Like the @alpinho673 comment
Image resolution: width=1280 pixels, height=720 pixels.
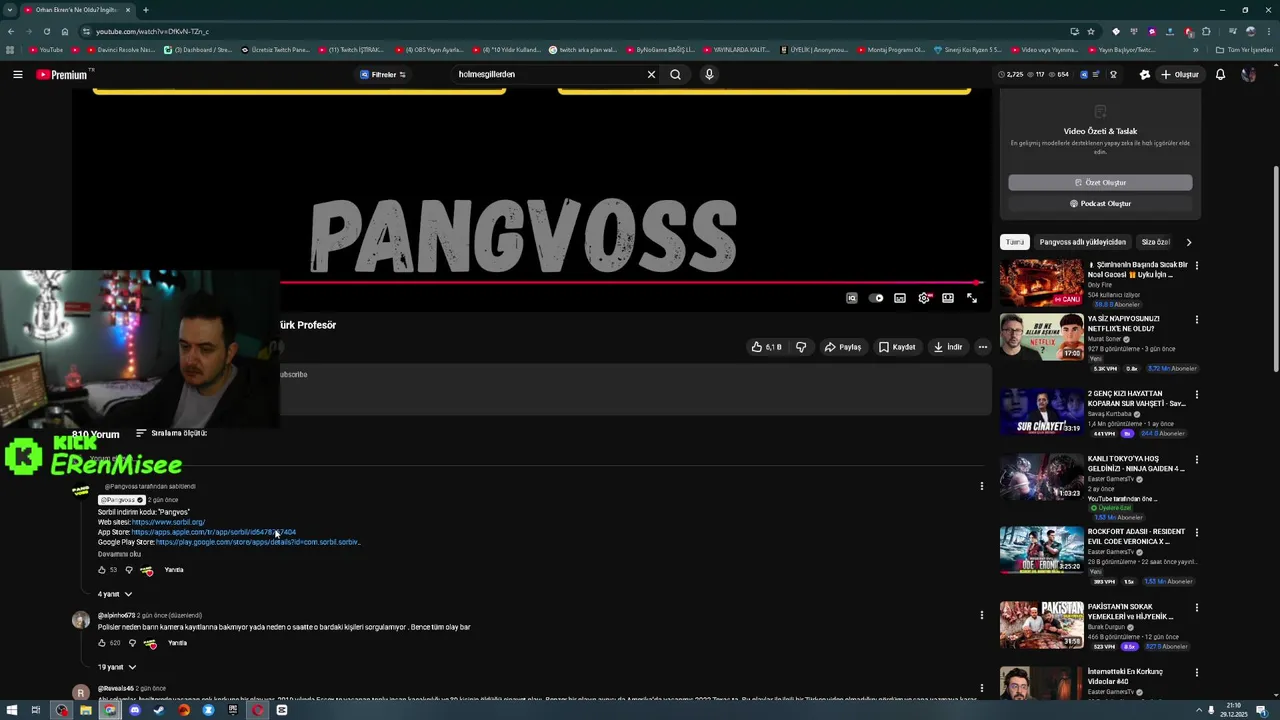(x=101, y=643)
